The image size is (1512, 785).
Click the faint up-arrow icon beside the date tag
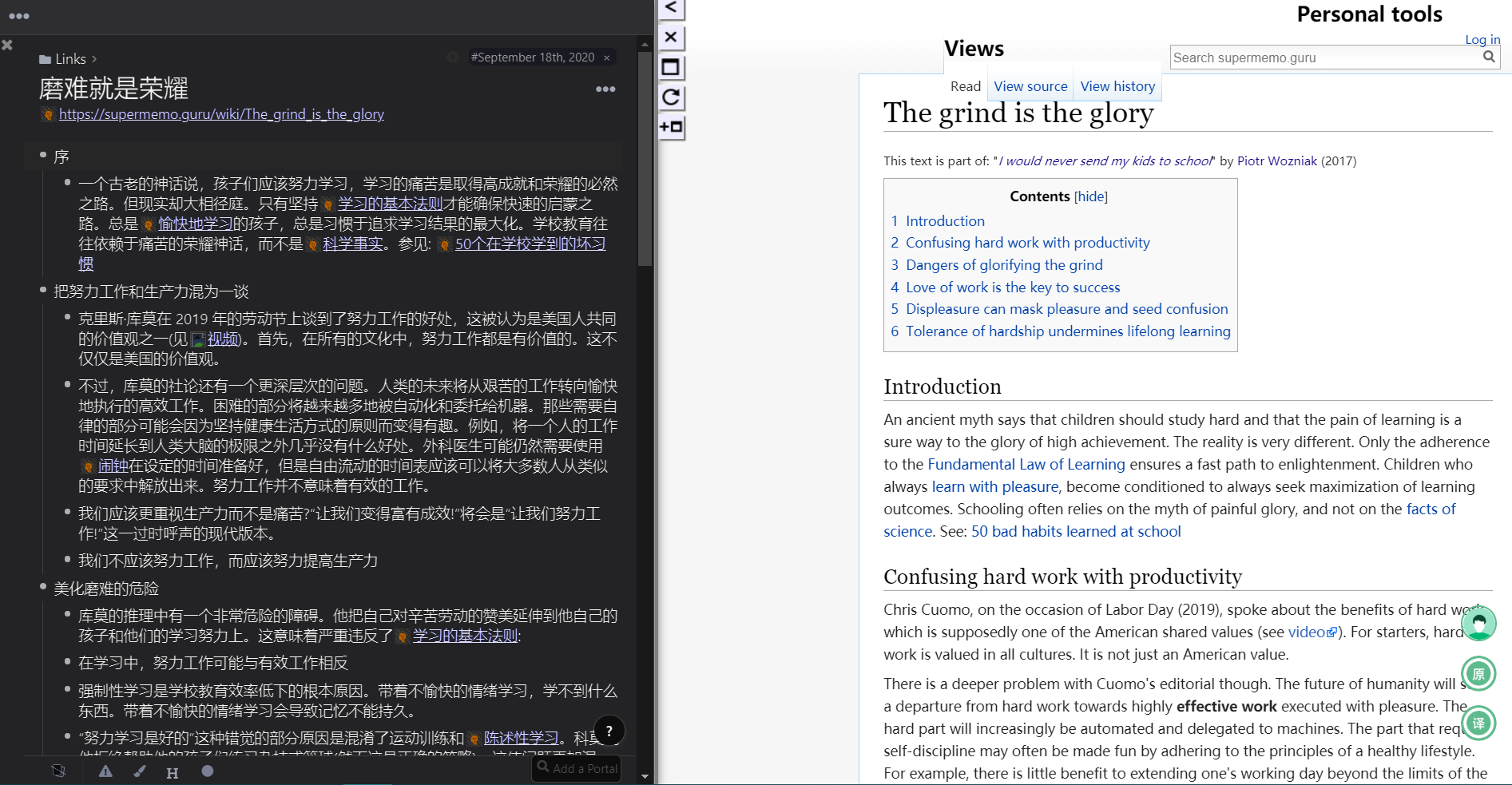pos(453,57)
